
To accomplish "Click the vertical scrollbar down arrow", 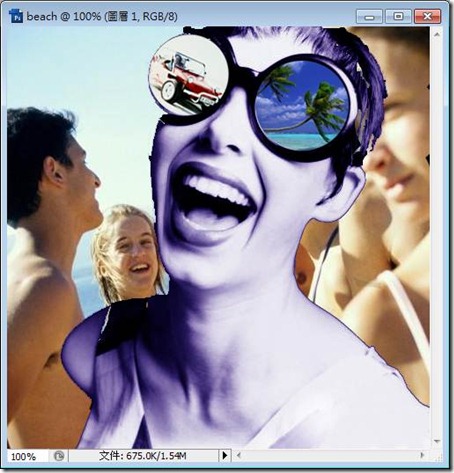I will pos(437,442).
